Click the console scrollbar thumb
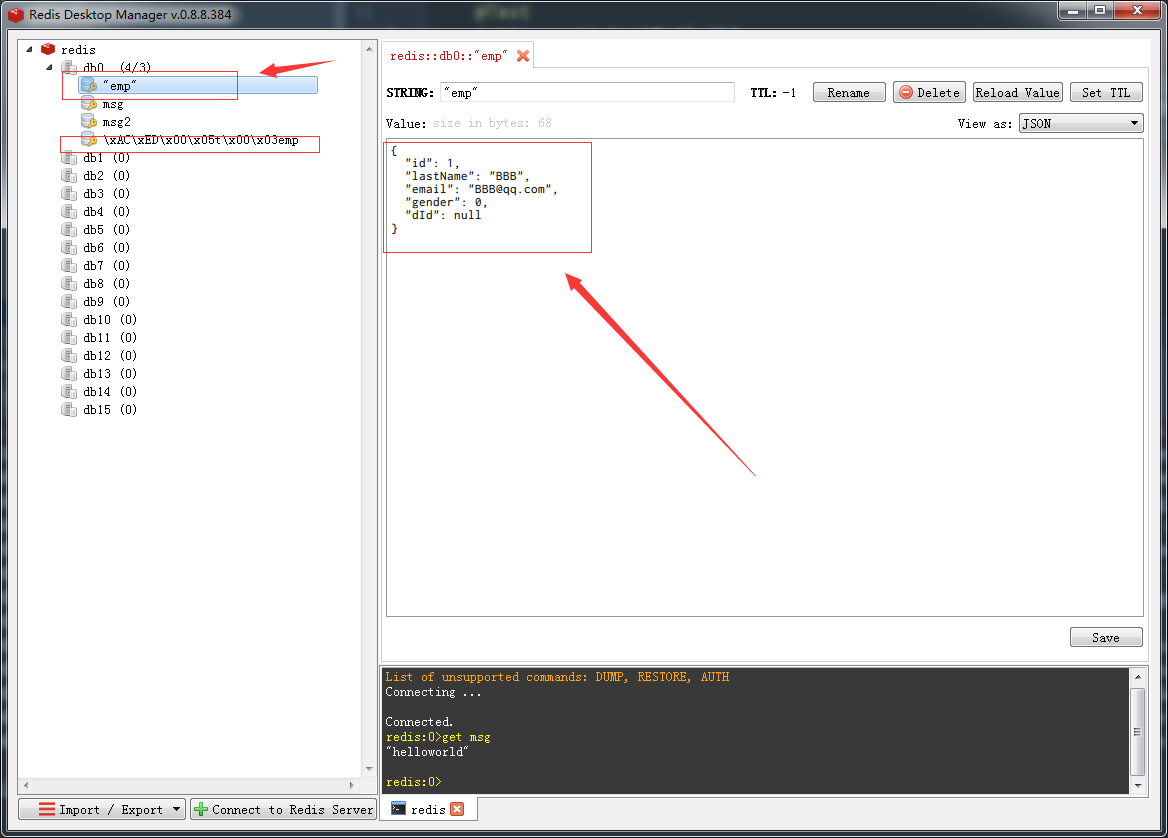This screenshot has height=838, width=1168. 1137,731
